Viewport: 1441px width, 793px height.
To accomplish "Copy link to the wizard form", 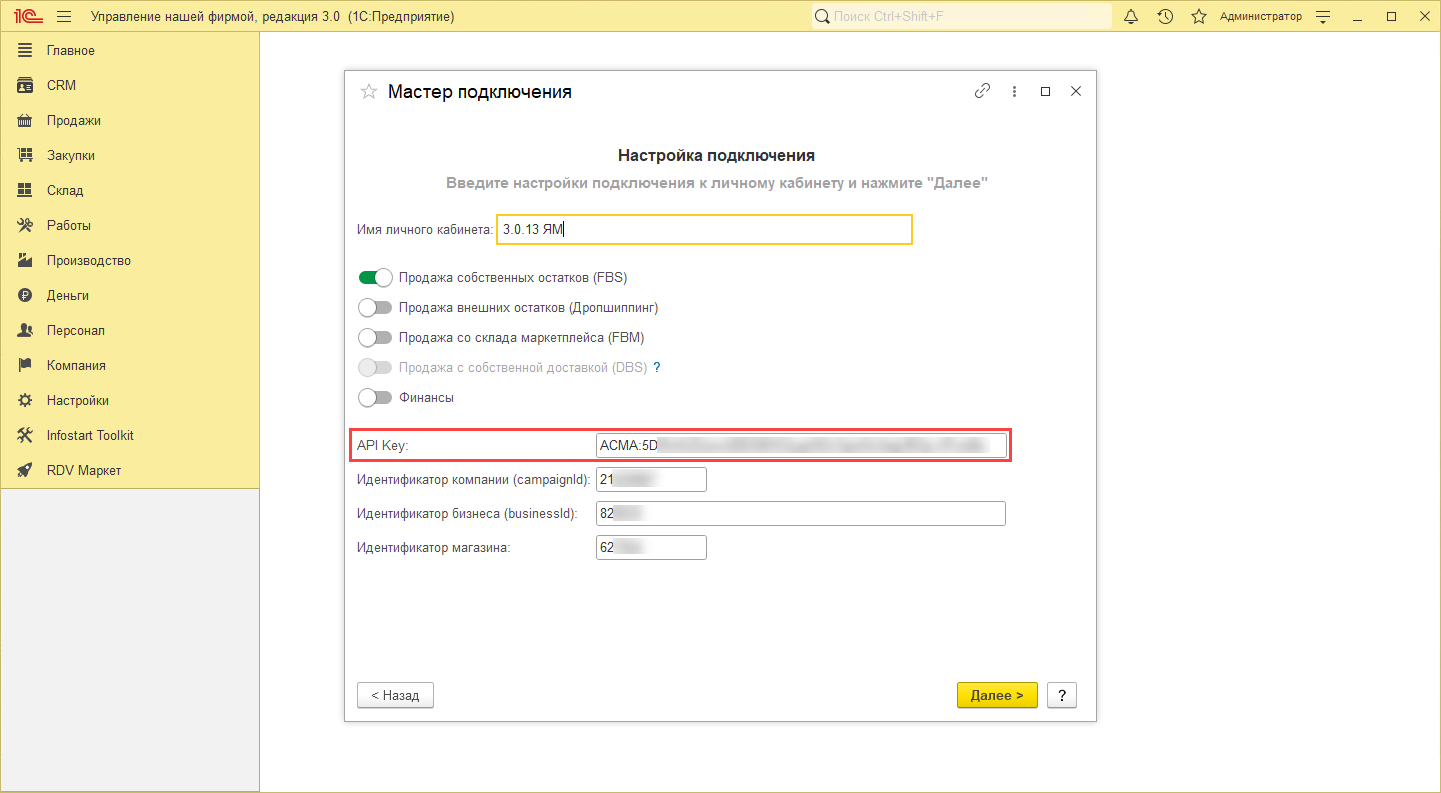I will coord(982,91).
